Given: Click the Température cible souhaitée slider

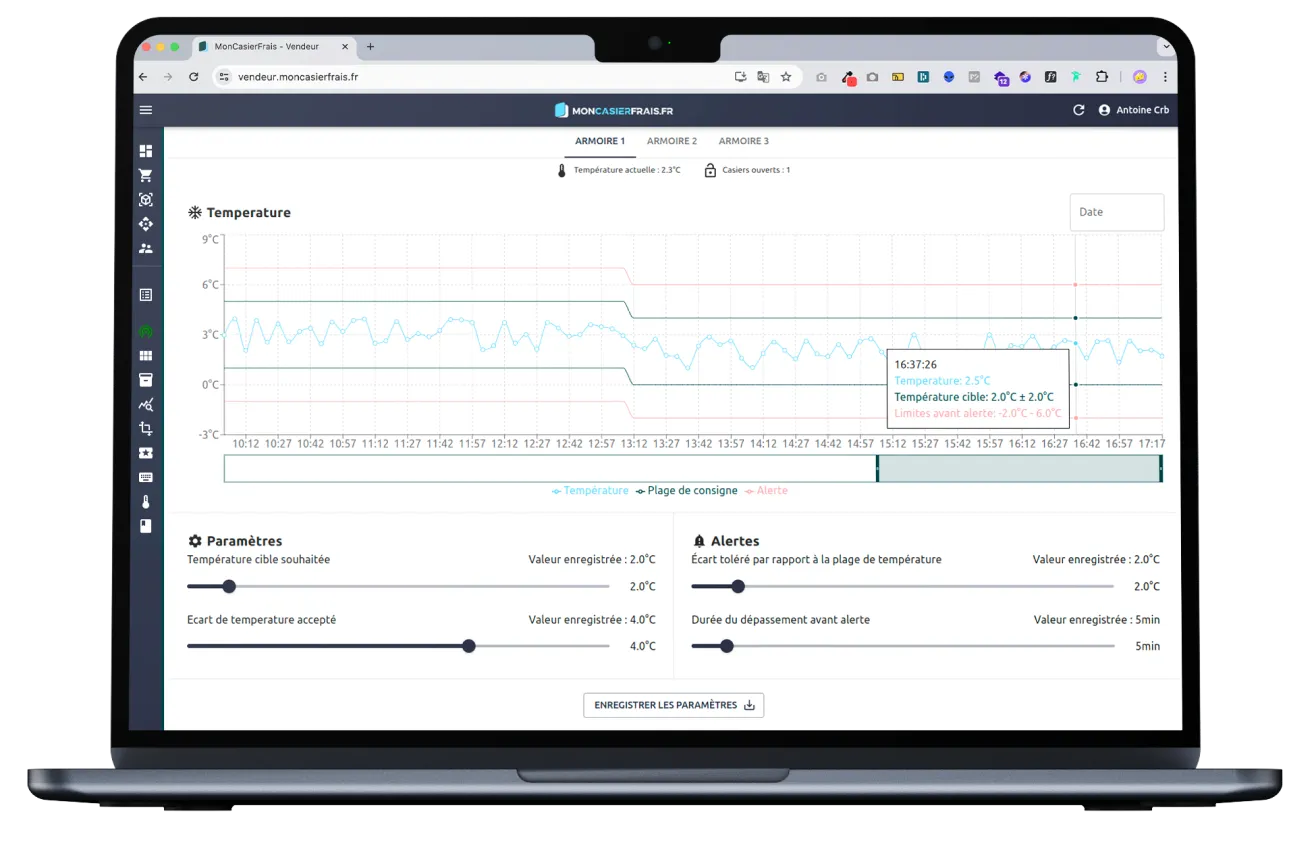Looking at the screenshot, I should 398,586.
